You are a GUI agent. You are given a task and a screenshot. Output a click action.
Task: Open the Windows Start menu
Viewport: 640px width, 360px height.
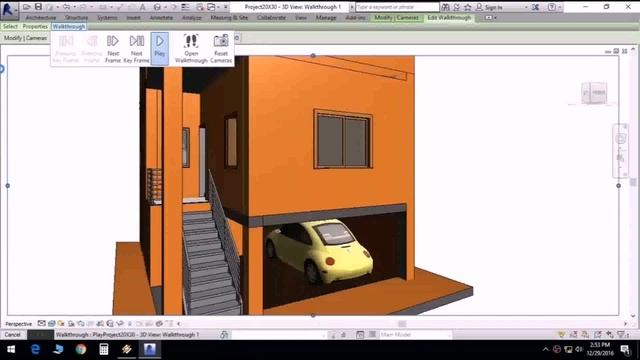11,349
